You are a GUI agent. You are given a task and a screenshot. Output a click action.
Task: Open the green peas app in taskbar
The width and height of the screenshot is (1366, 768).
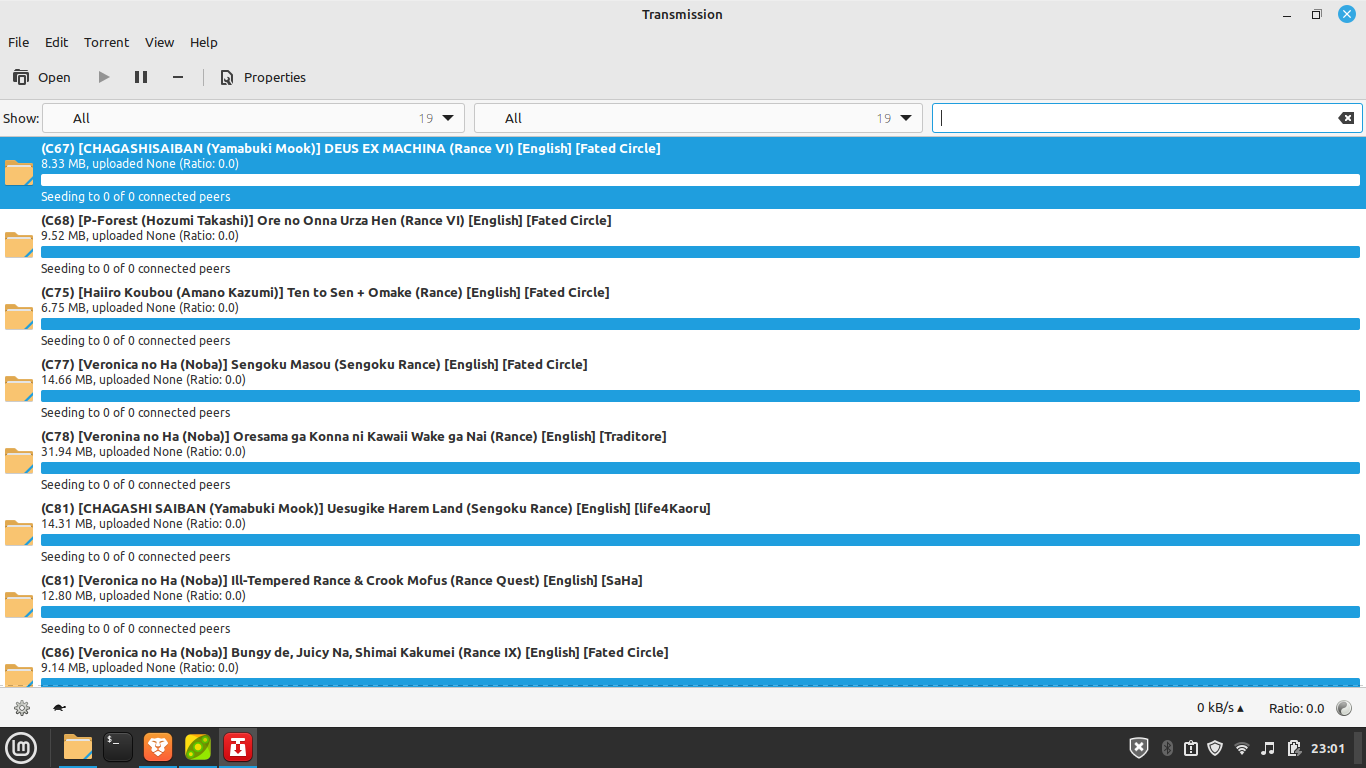click(x=198, y=747)
